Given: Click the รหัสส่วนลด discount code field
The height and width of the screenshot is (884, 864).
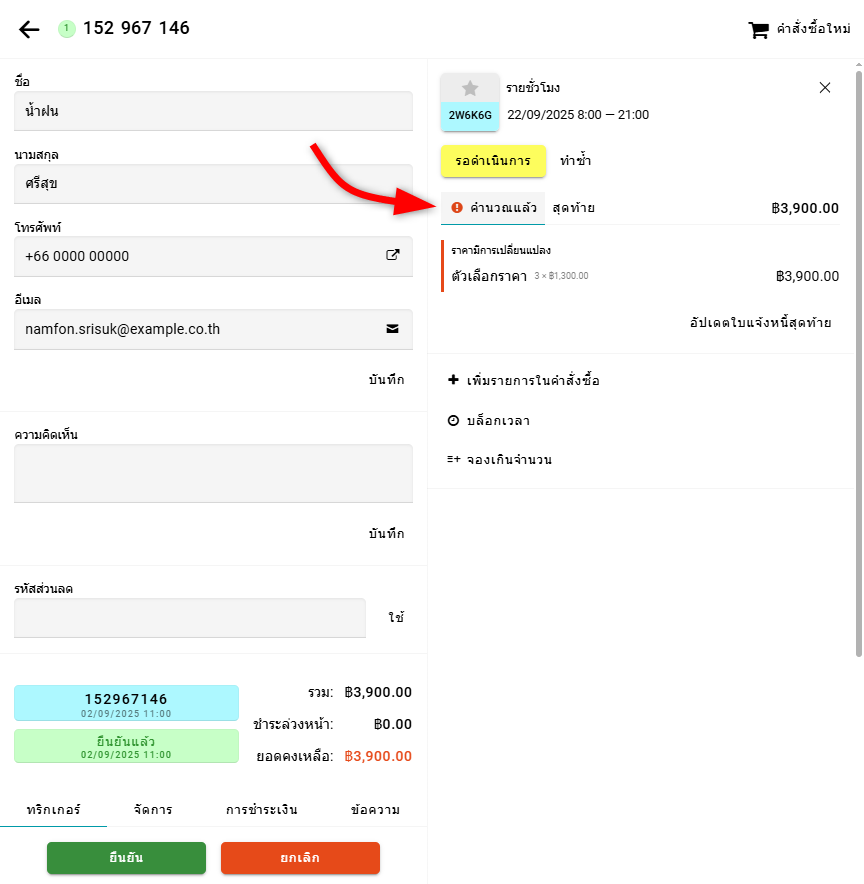Looking at the screenshot, I should [x=190, y=618].
